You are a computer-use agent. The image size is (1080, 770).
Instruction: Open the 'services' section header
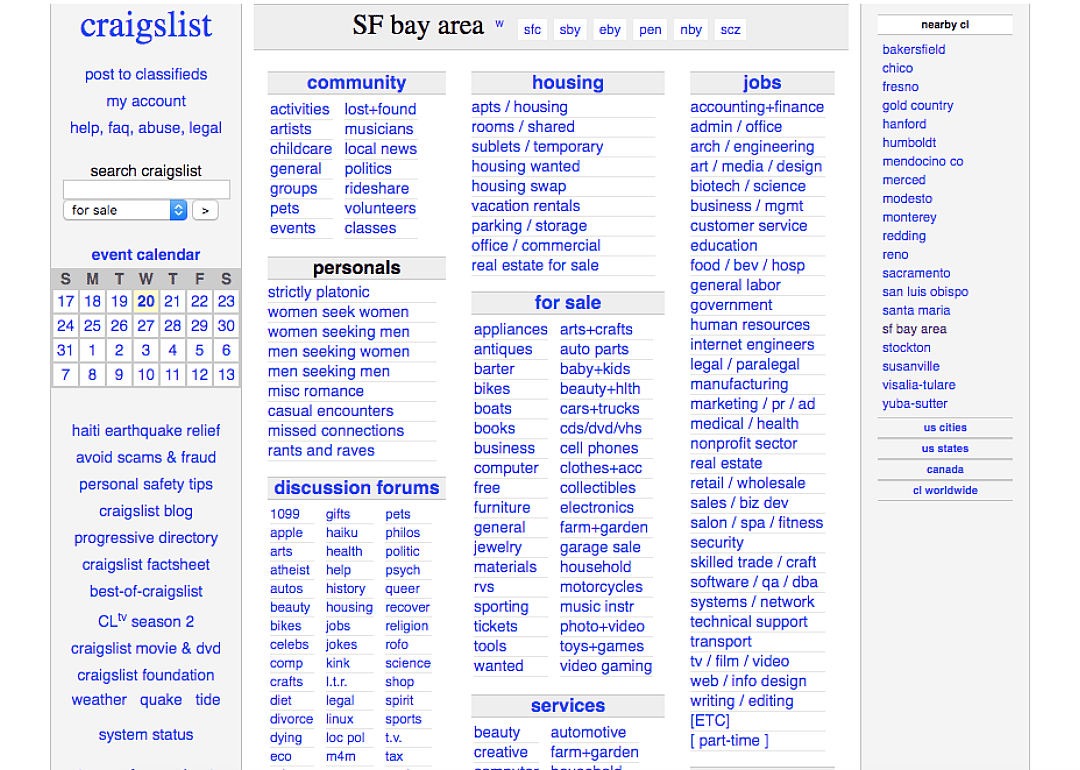coord(568,706)
